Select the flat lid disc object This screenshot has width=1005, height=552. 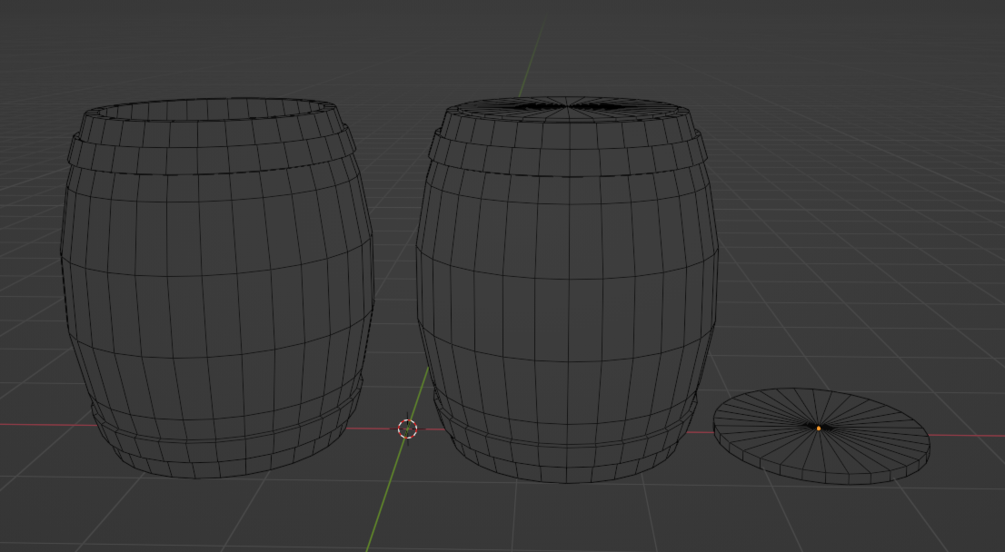822,436
